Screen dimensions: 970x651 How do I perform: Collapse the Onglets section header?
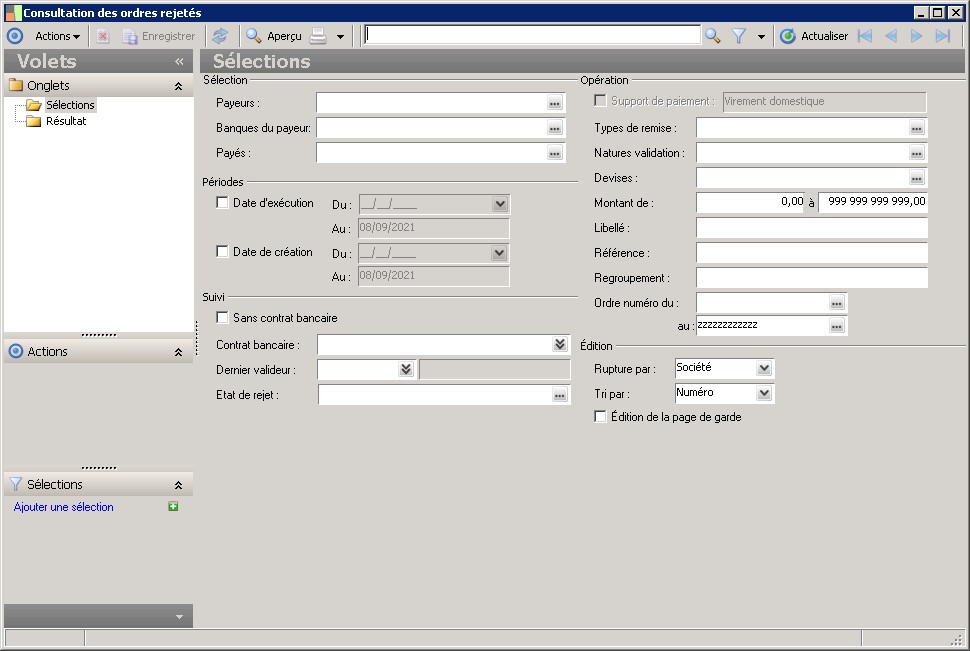coord(178,86)
